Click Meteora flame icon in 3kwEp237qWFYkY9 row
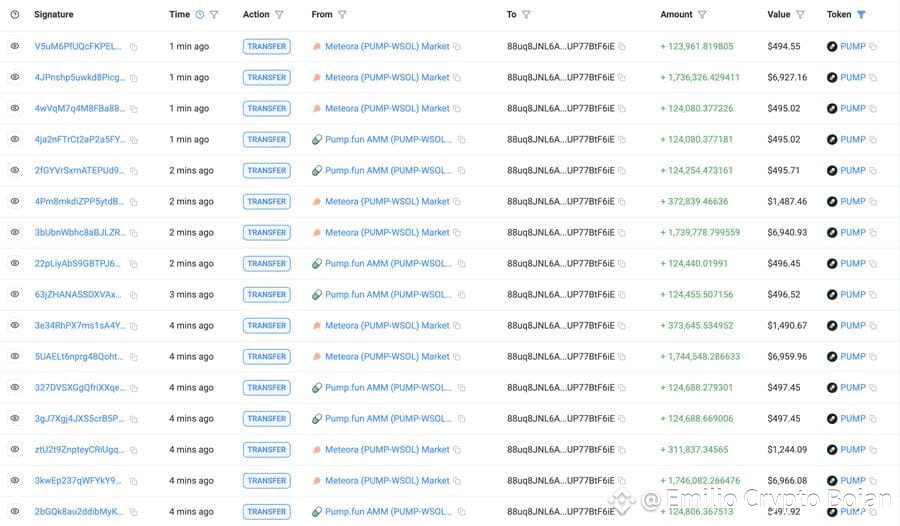This screenshot has width=900, height=526. (x=316, y=481)
